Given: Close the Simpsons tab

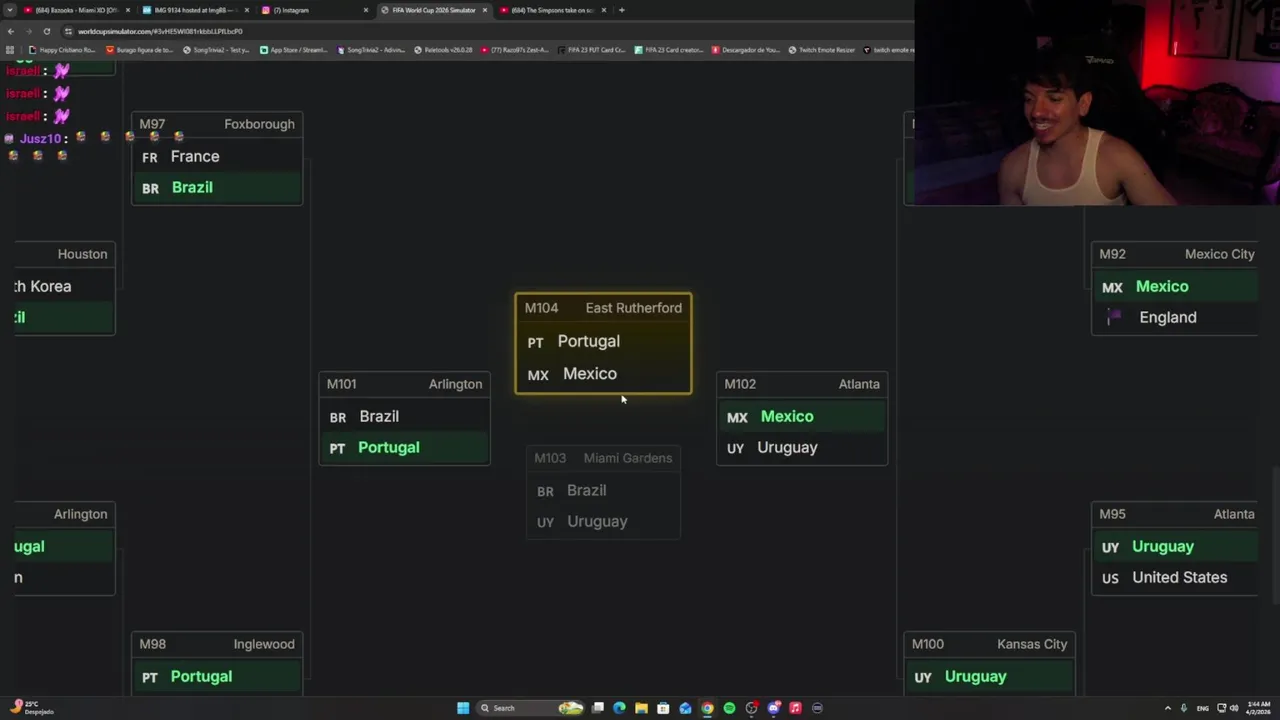Looking at the screenshot, I should [603, 10].
